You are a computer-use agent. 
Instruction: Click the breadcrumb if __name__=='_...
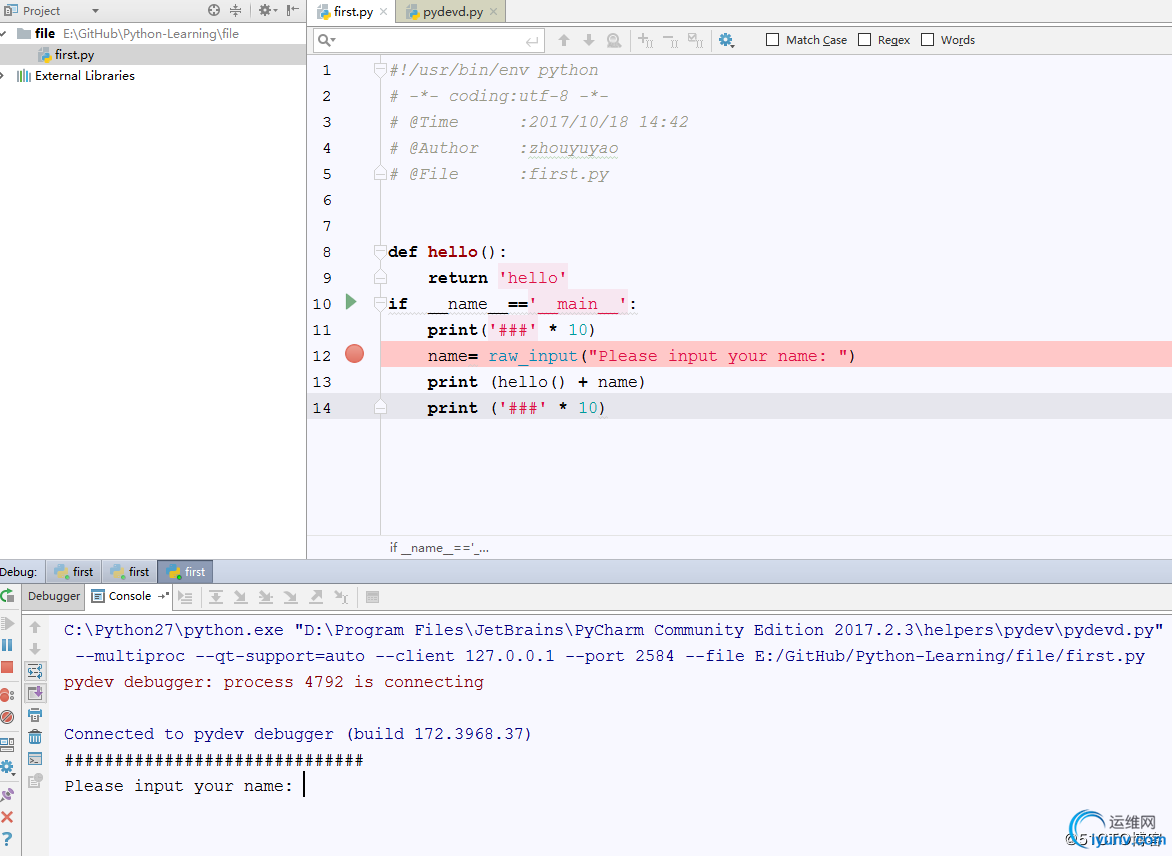(439, 548)
